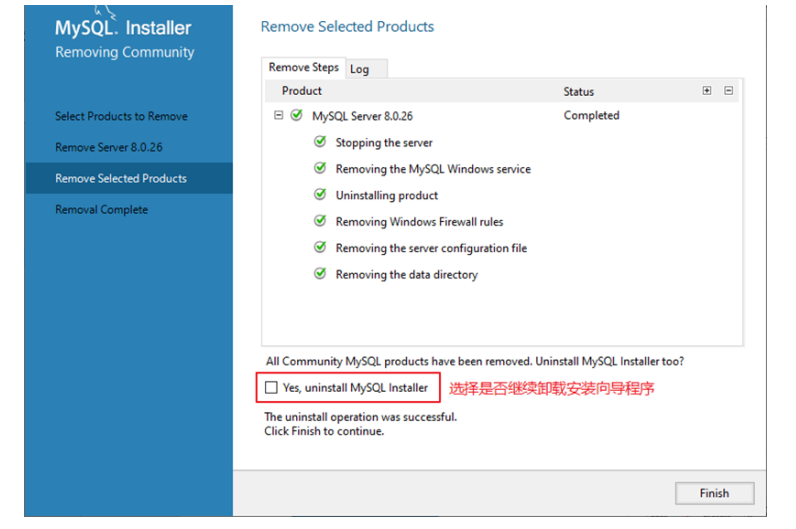The height and width of the screenshot is (529, 796).
Task: Open Select Products to Remove sidebar step
Action: click(121, 116)
